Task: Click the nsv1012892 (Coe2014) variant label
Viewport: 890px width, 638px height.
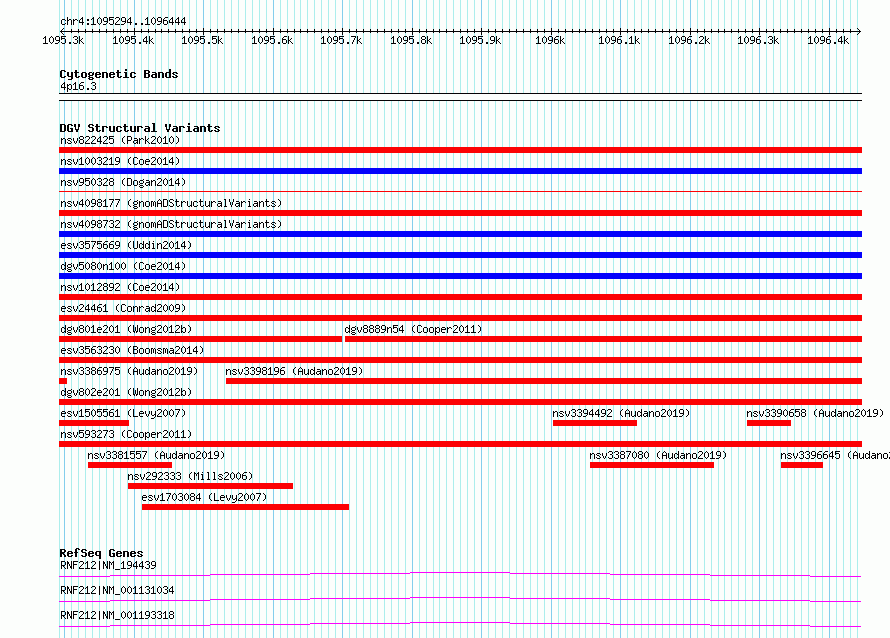Action: pos(120,287)
